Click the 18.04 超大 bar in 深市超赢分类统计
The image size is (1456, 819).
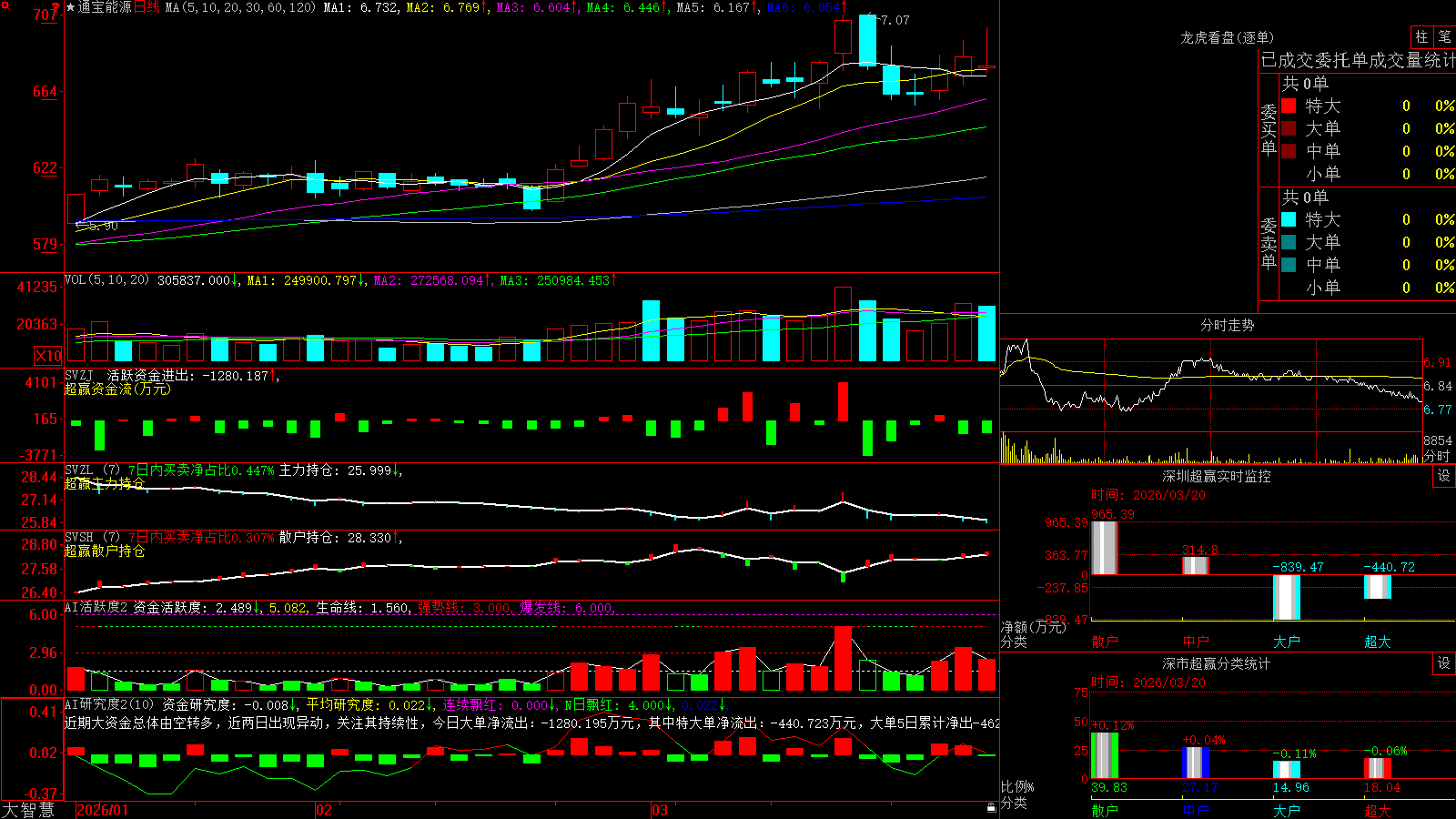(1377, 768)
